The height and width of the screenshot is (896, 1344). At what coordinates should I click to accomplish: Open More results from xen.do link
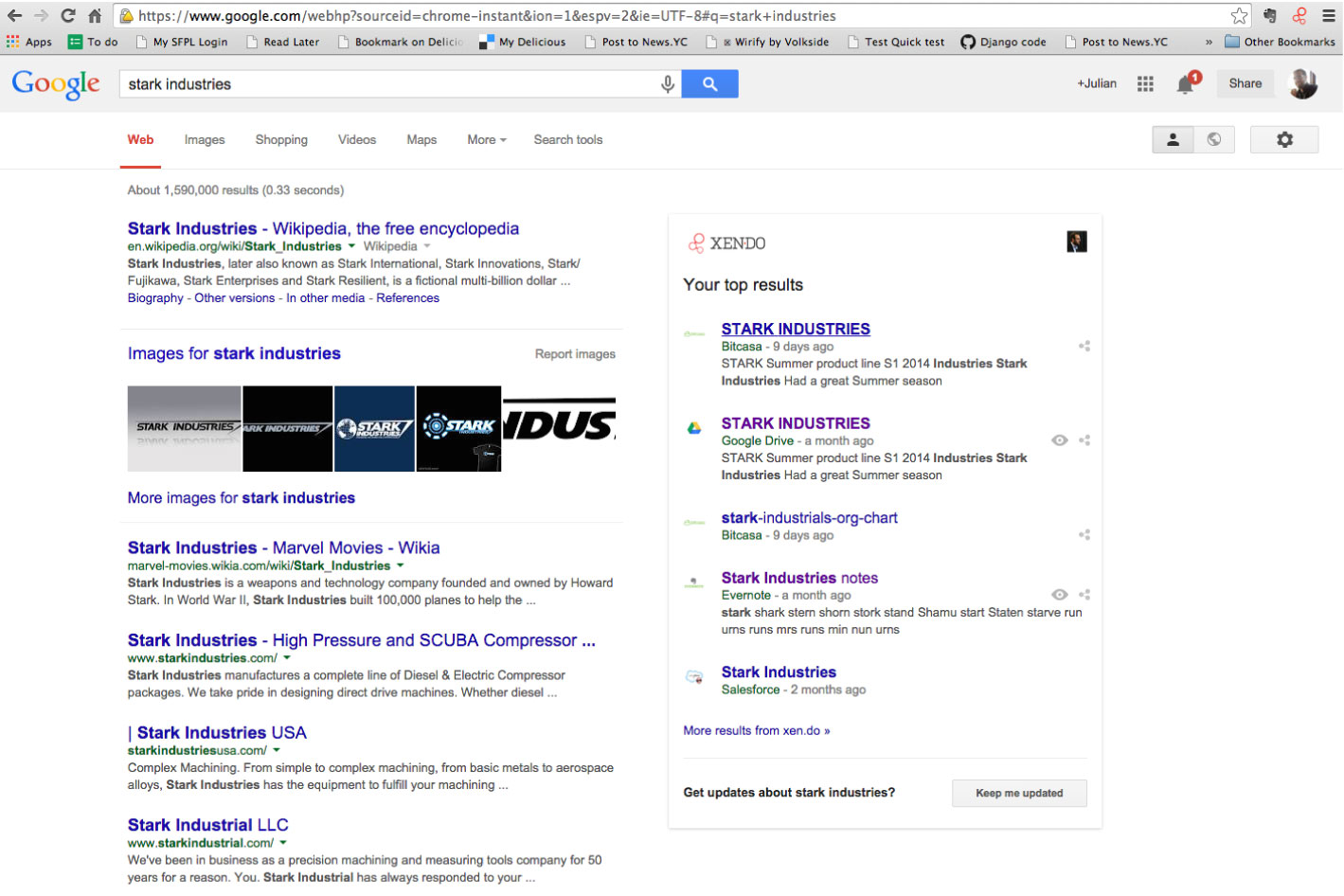point(757,730)
